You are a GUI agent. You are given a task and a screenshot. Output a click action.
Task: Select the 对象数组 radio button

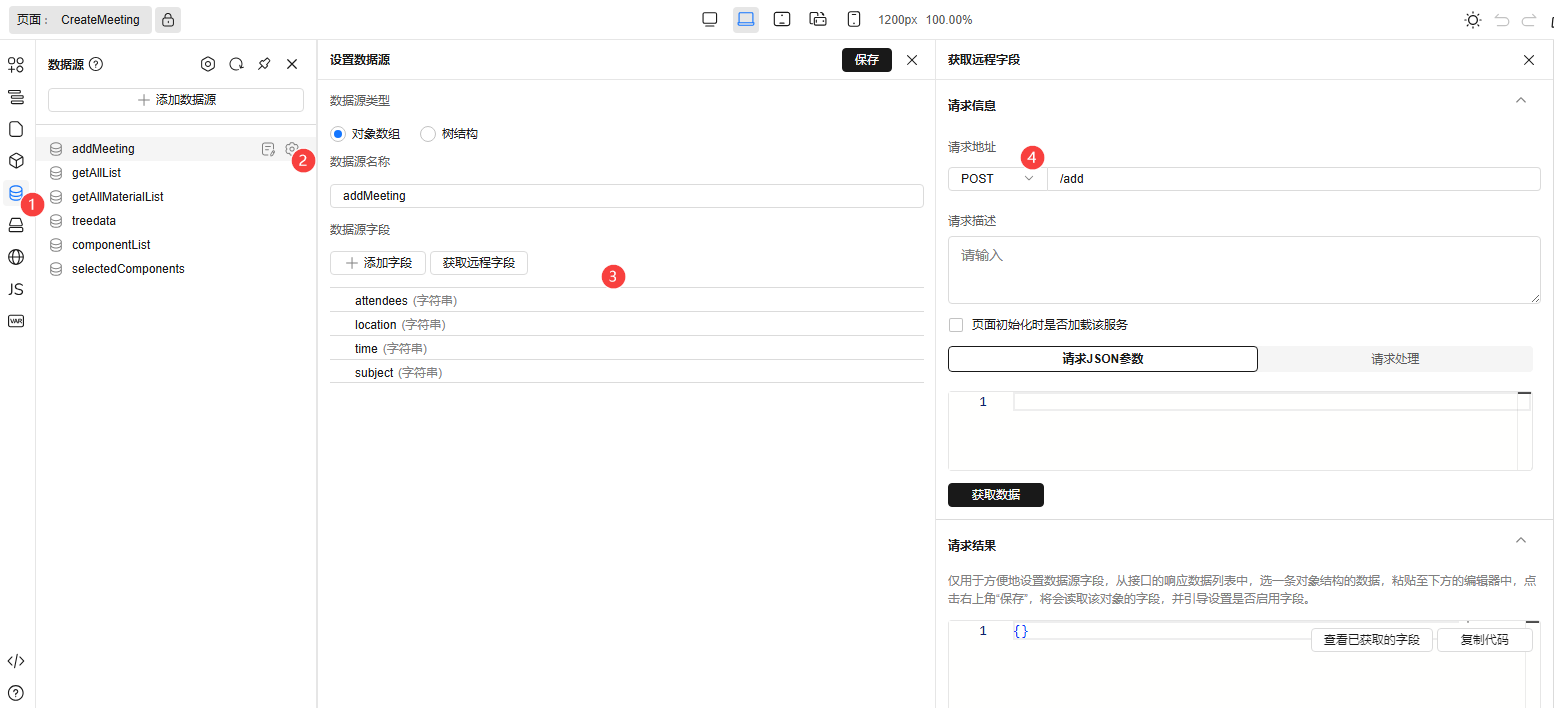338,134
